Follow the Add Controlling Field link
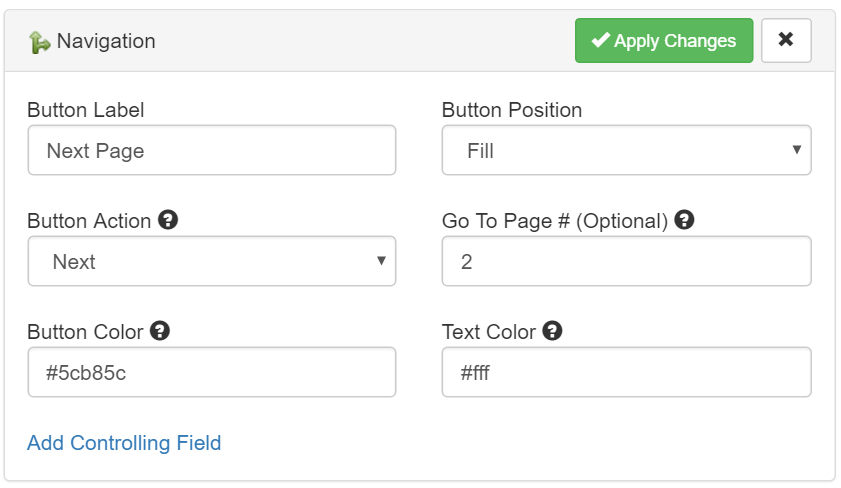Screen dimensions: 841x488 coord(124,443)
